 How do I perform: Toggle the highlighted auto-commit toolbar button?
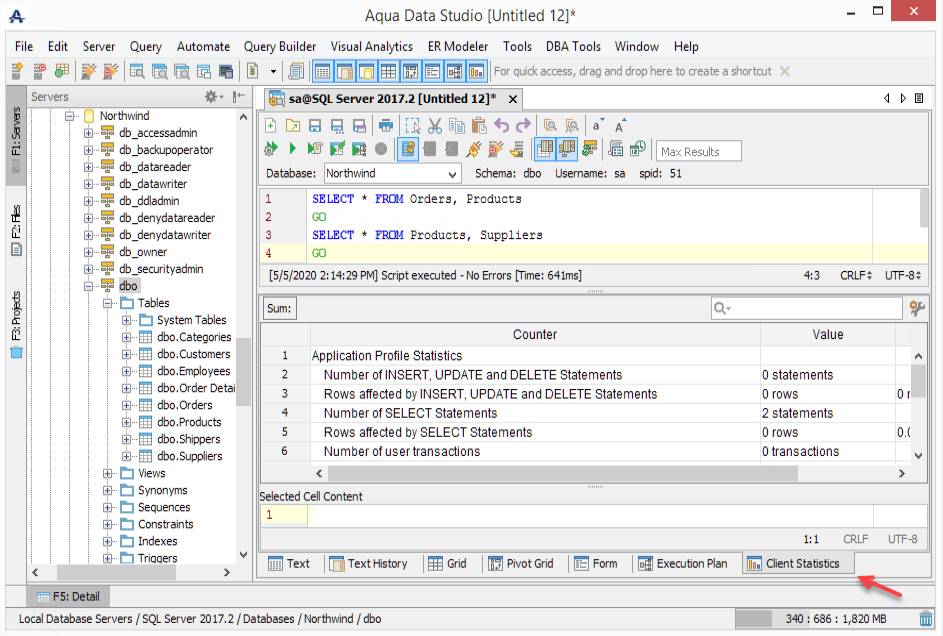[408, 149]
